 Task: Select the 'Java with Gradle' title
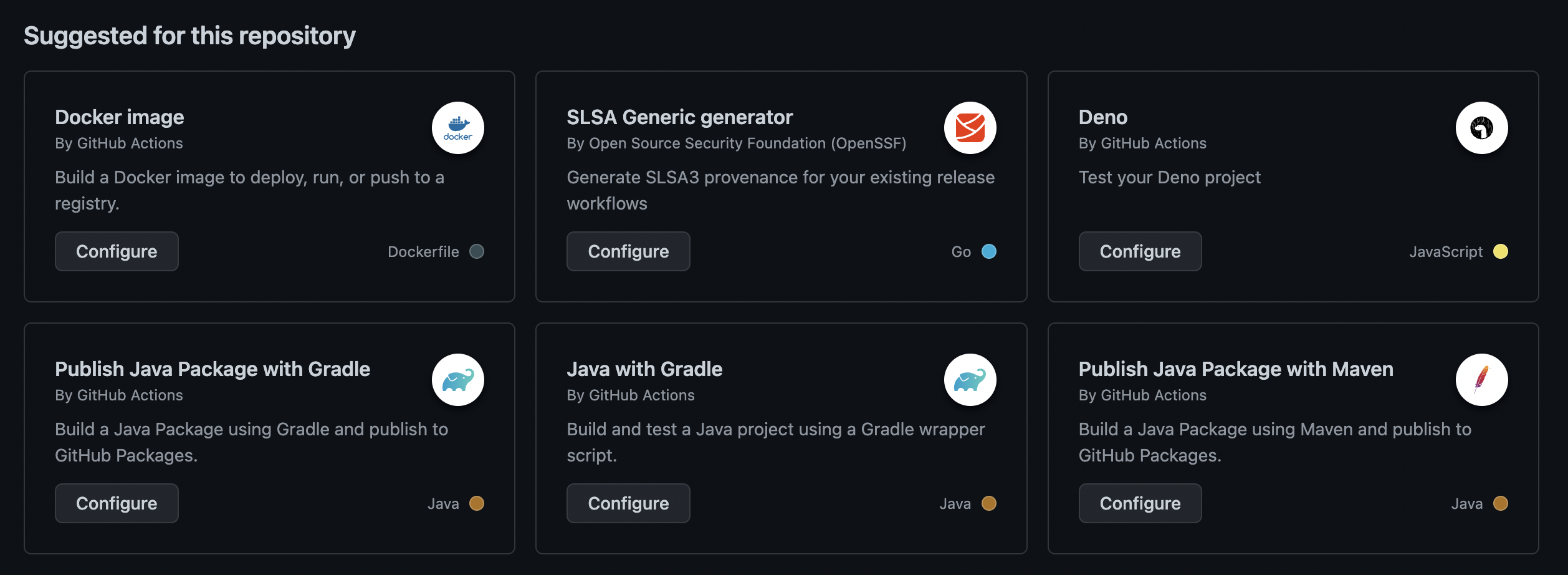click(644, 369)
